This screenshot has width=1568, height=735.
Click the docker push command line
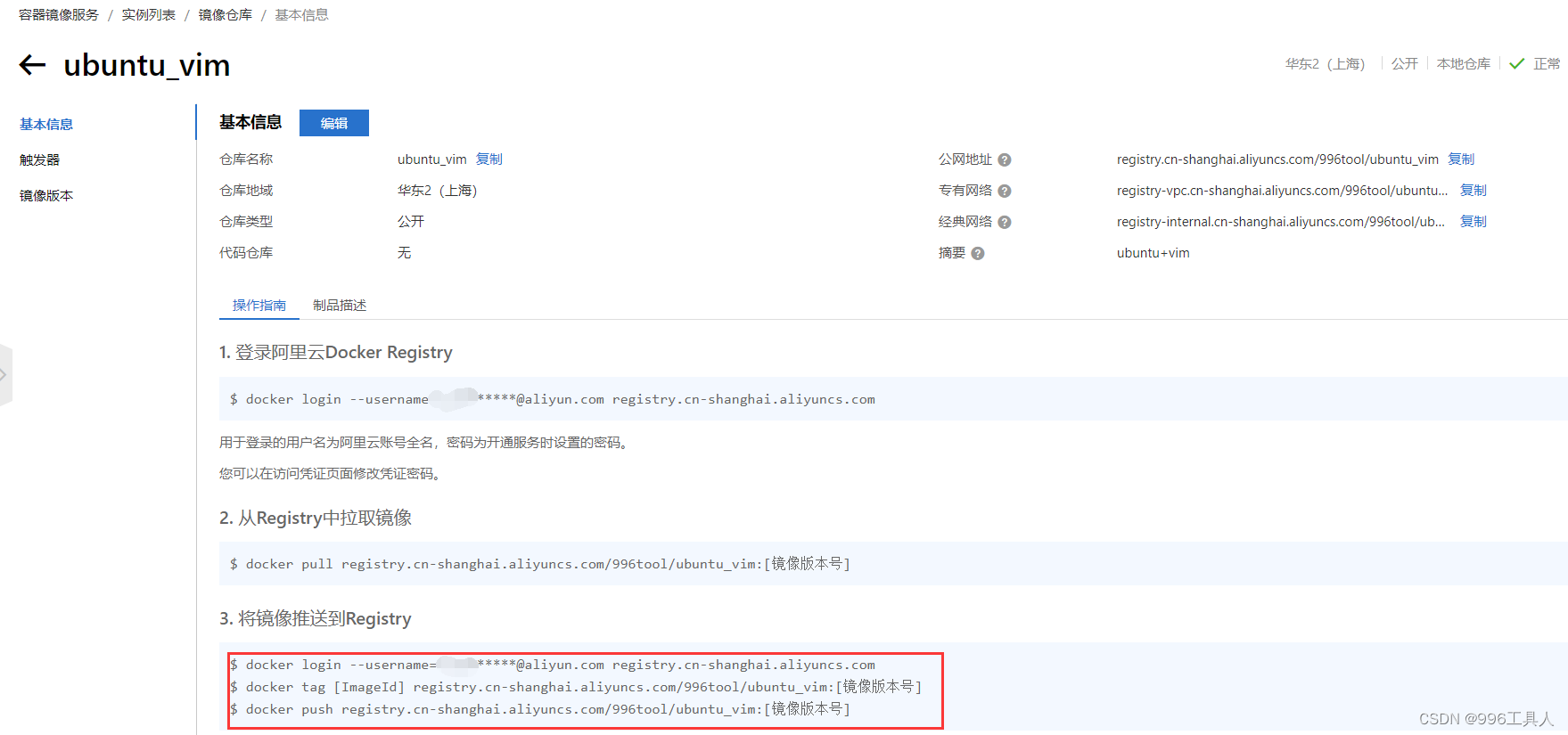tap(540, 709)
